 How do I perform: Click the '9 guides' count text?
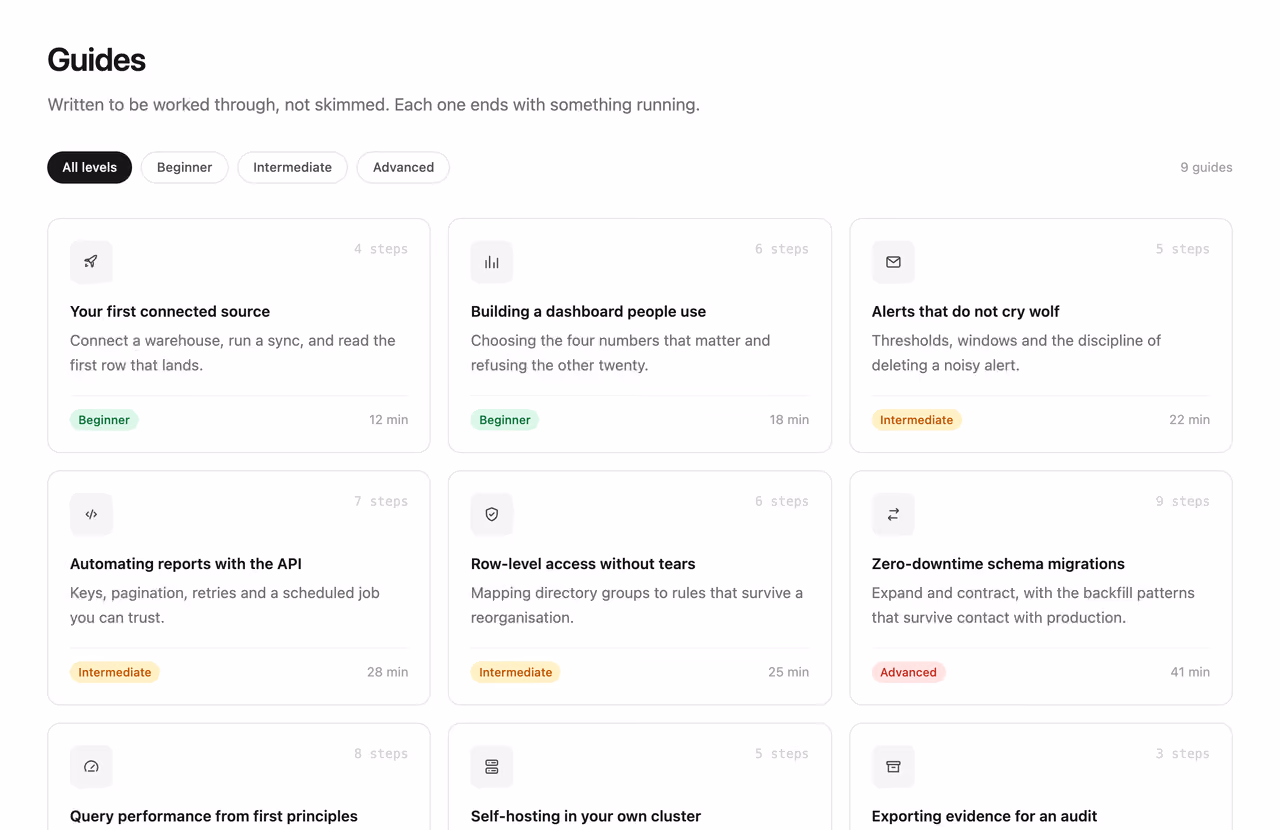click(1206, 167)
